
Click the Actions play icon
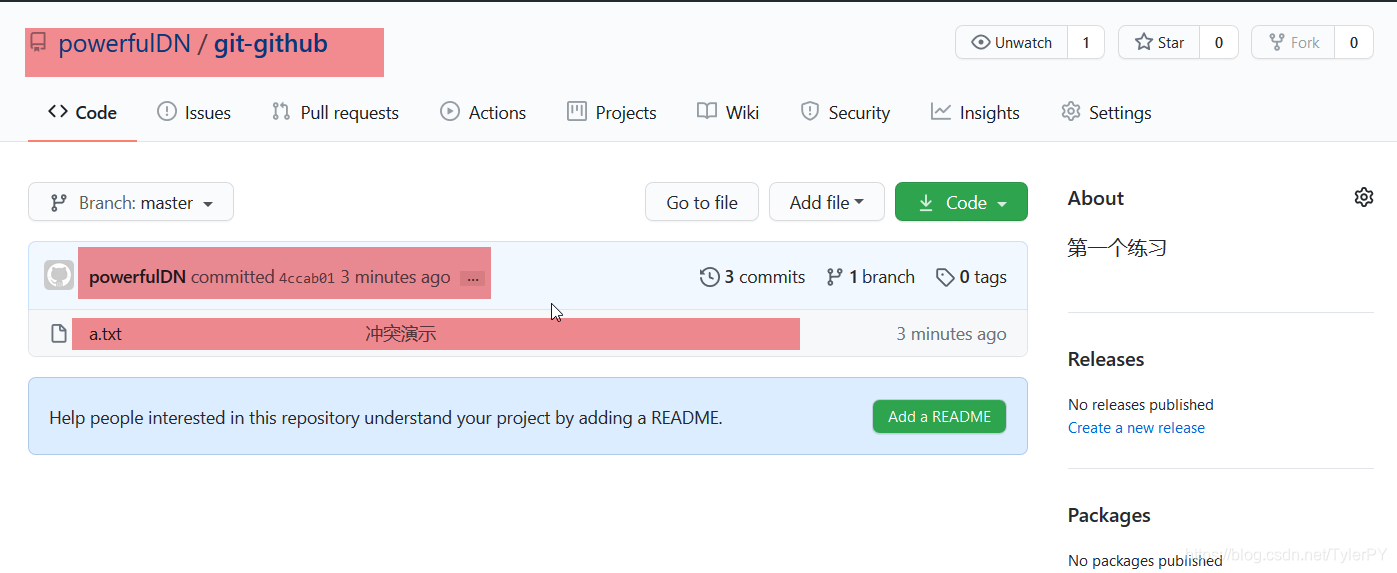[450, 111]
